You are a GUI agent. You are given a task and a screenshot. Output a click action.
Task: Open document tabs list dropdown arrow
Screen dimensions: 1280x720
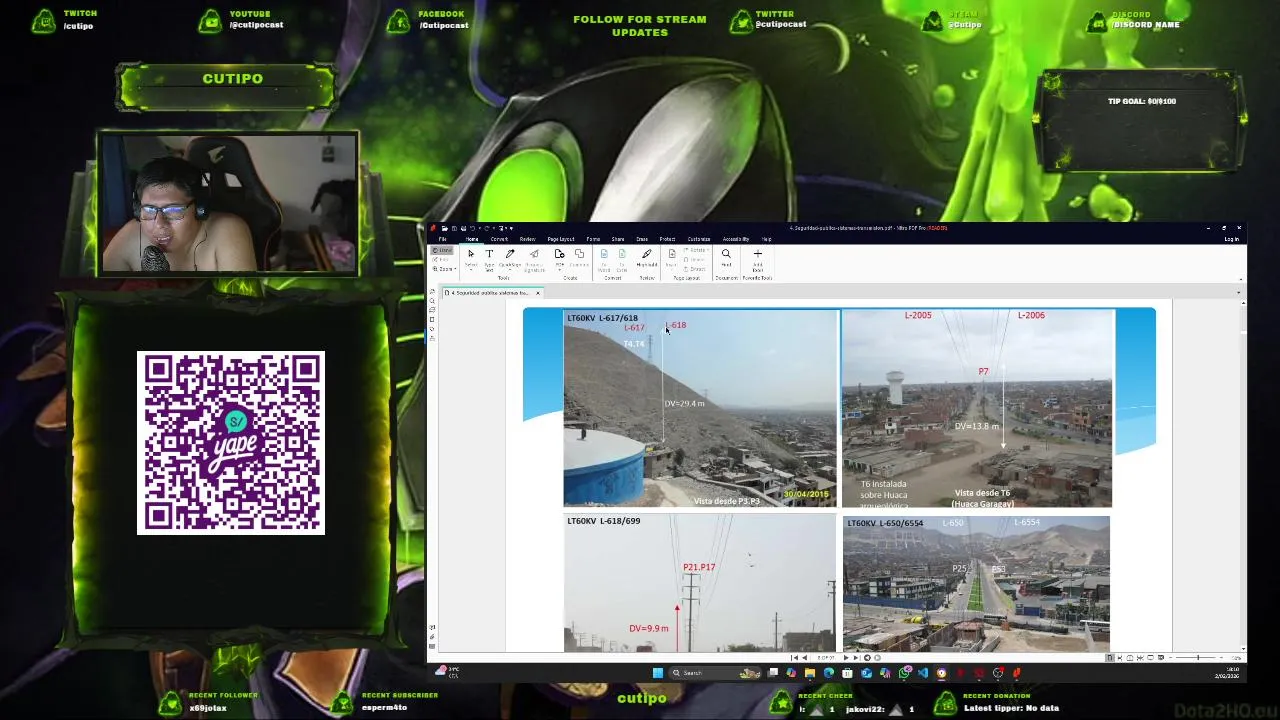pyautogui.click(x=1239, y=293)
